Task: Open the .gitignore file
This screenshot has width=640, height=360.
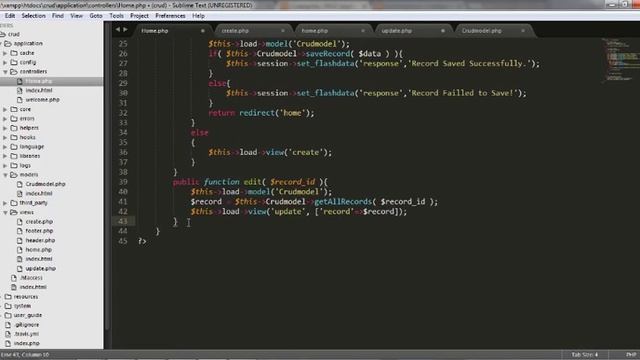Action: coord(27,325)
